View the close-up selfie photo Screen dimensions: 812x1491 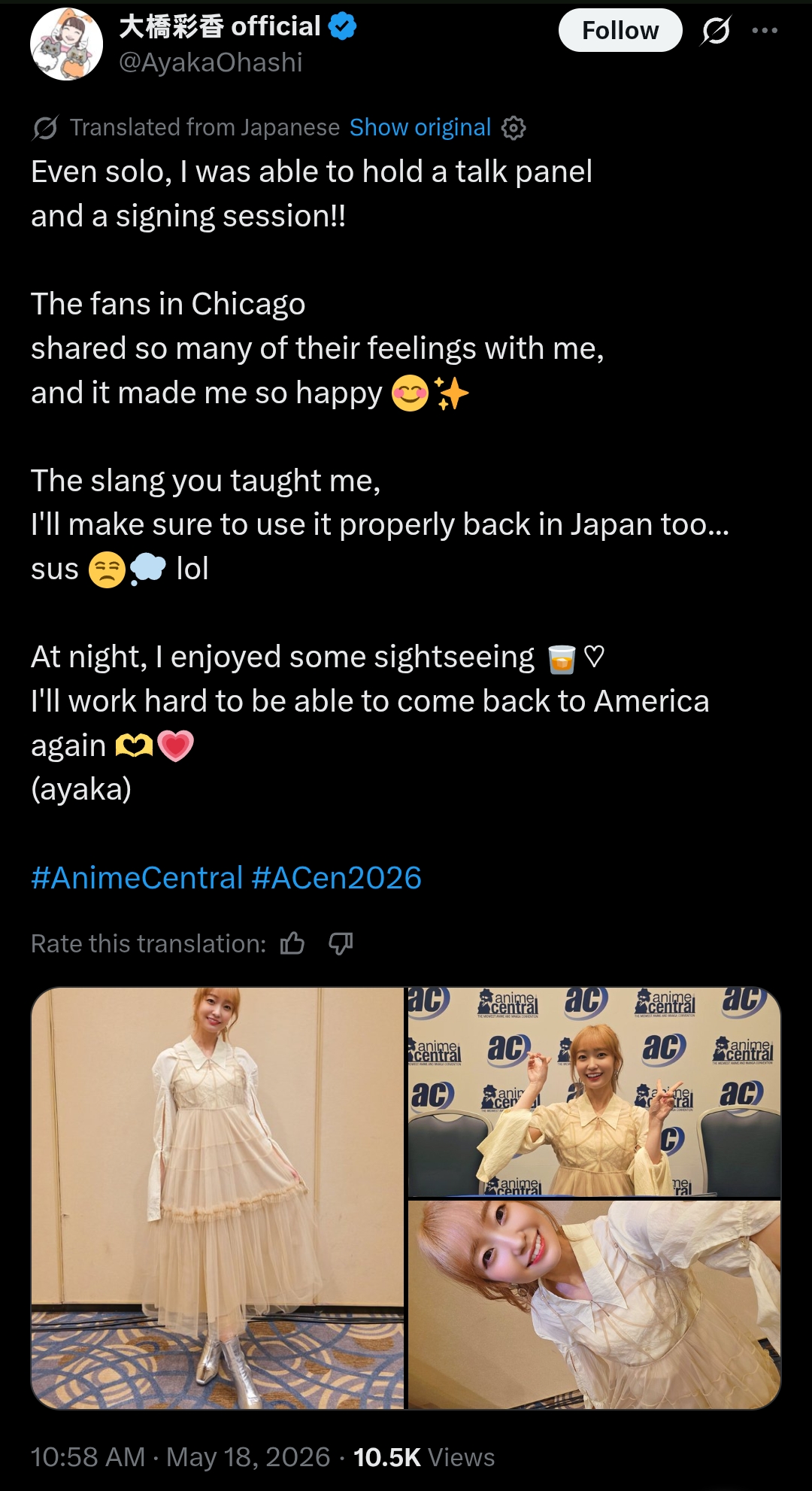(594, 1304)
